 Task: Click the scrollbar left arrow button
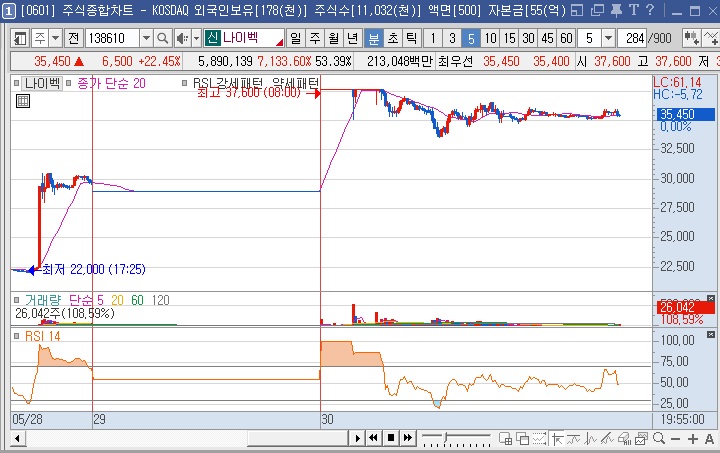17,438
